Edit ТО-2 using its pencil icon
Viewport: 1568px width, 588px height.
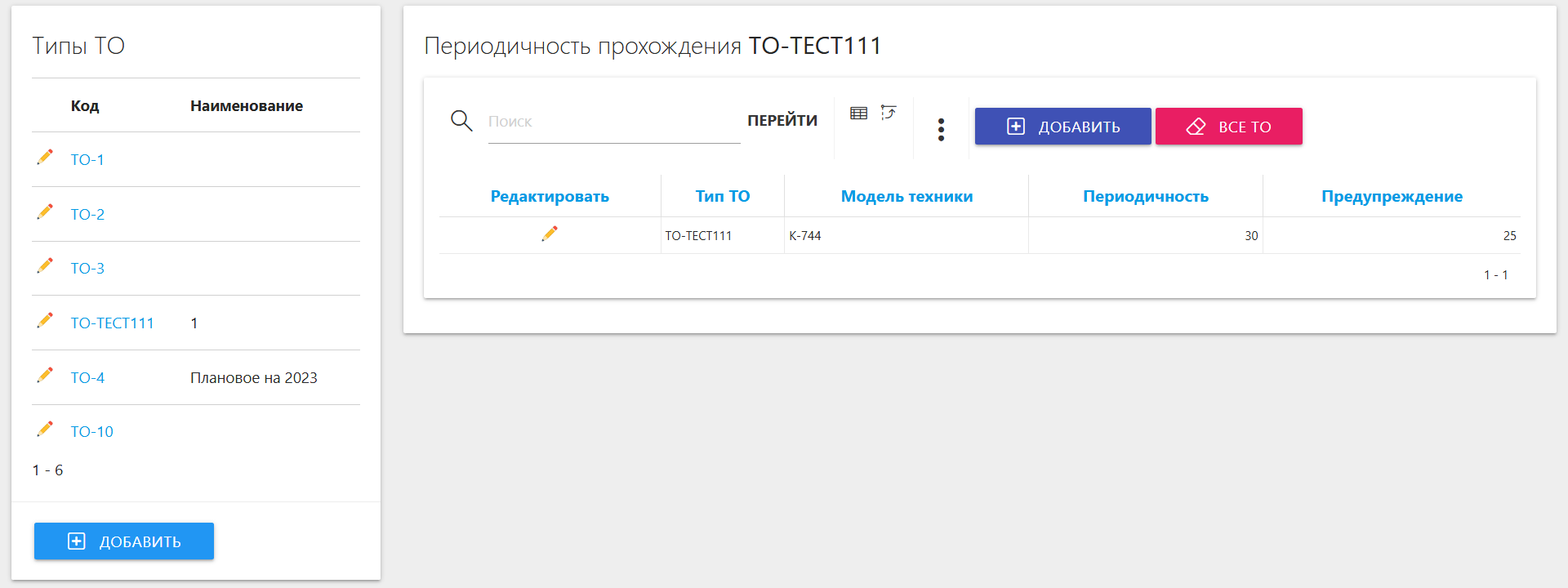[45, 212]
